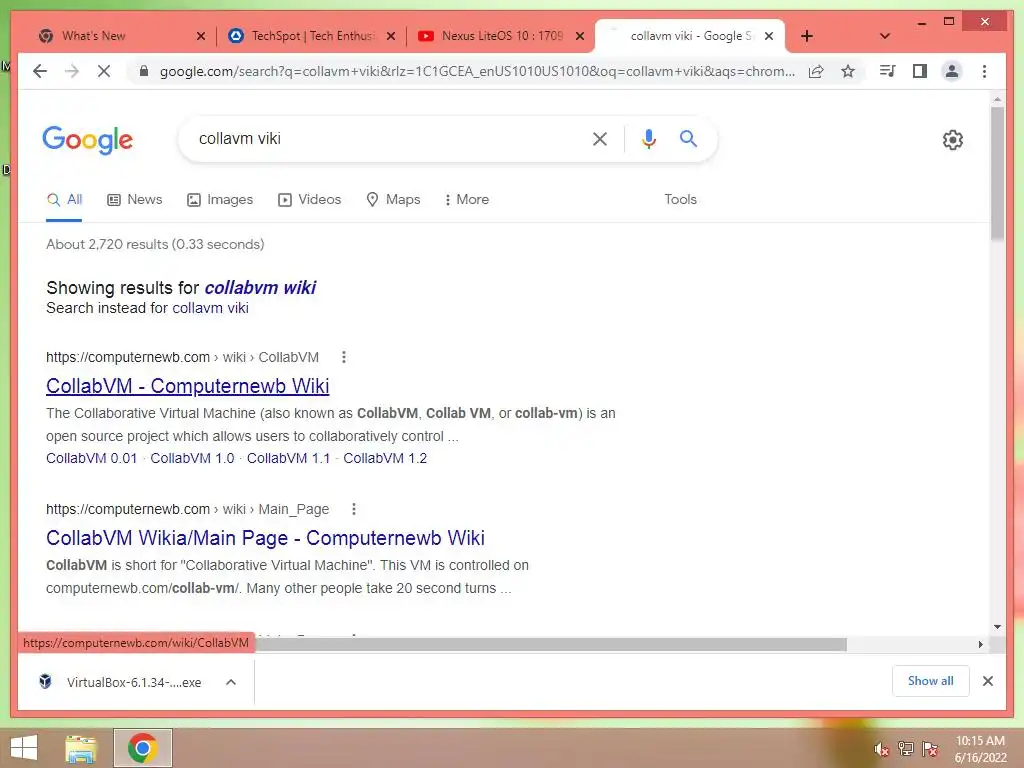Open a new tab with the plus button

pos(807,36)
